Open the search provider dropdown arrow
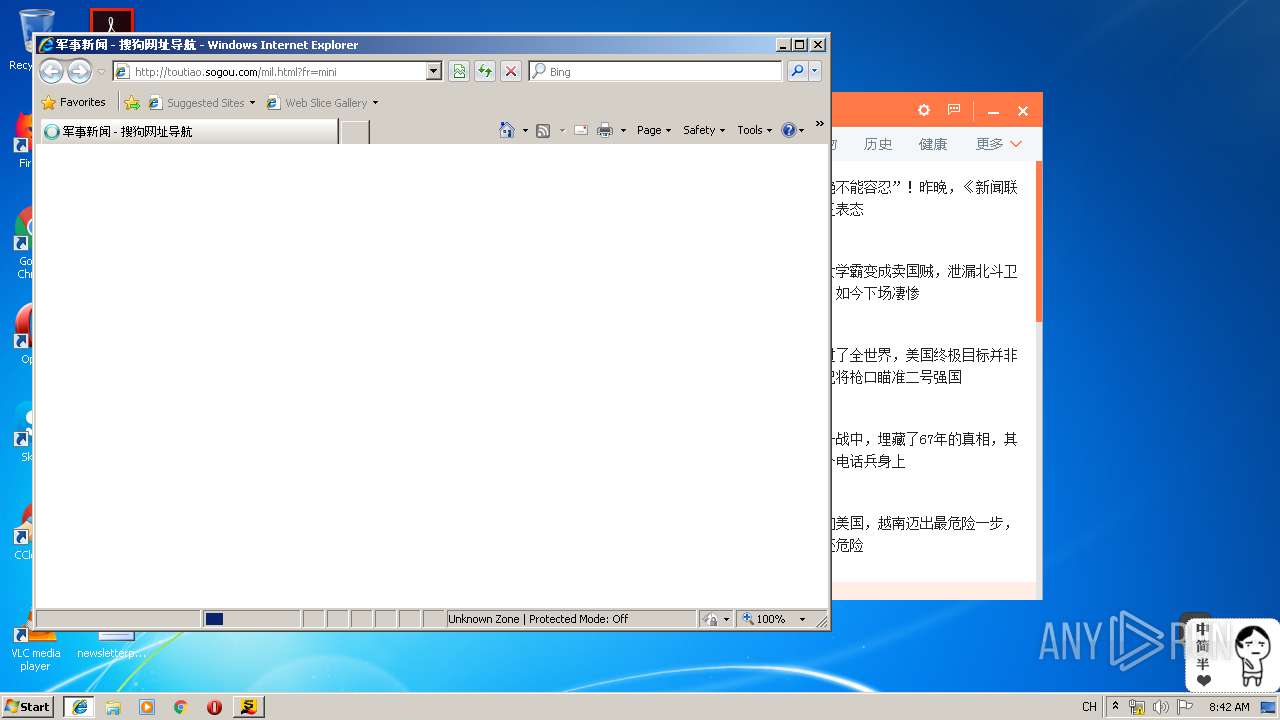This screenshot has height=720, width=1280. (815, 71)
